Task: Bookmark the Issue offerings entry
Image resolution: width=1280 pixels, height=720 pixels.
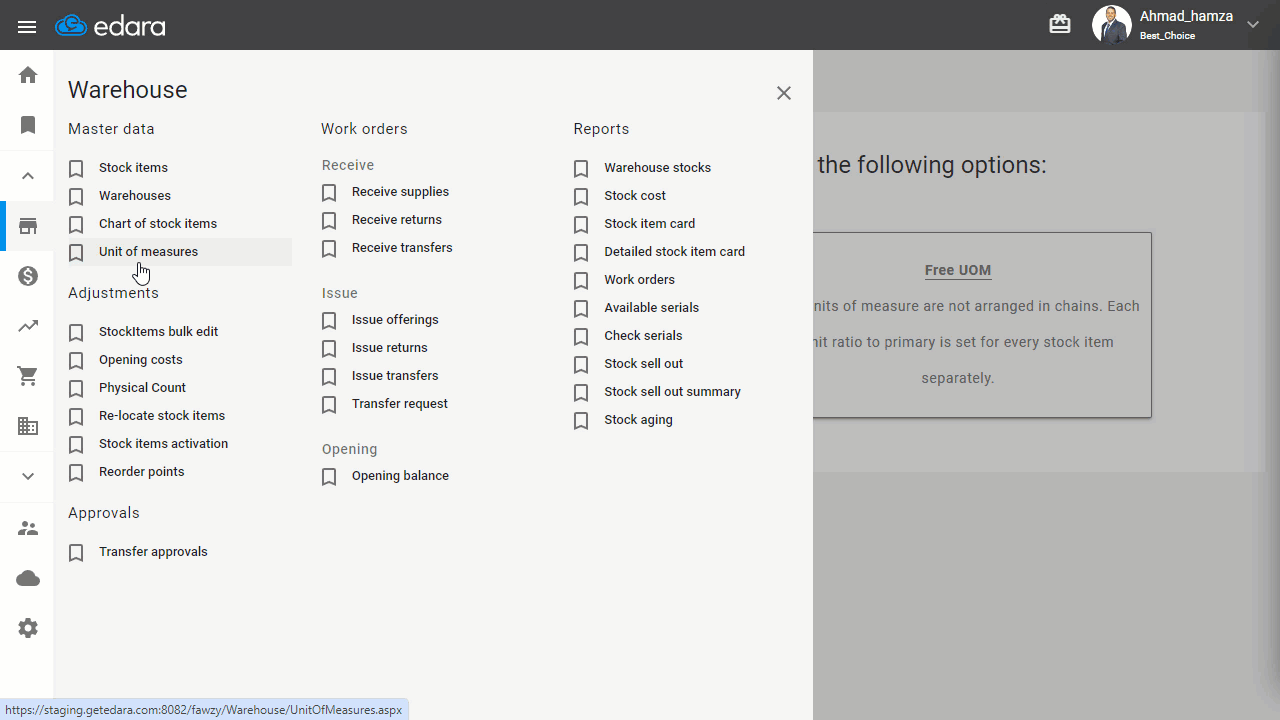Action: pos(329,321)
